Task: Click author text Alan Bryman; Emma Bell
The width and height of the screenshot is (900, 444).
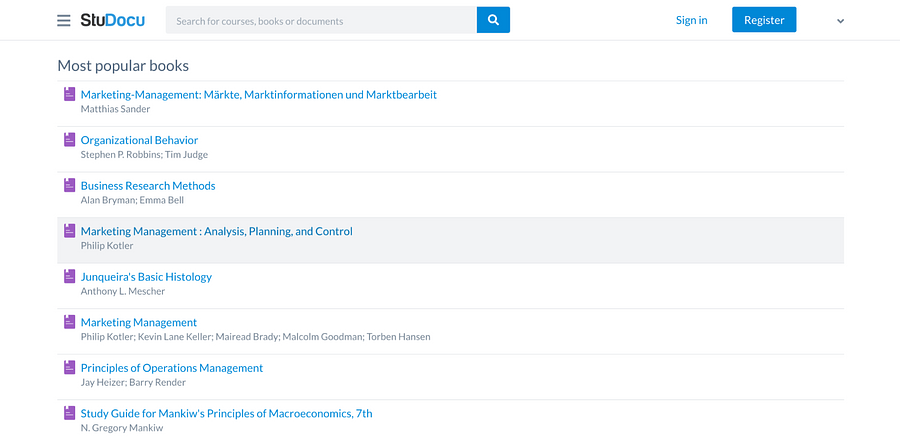Action: (133, 200)
